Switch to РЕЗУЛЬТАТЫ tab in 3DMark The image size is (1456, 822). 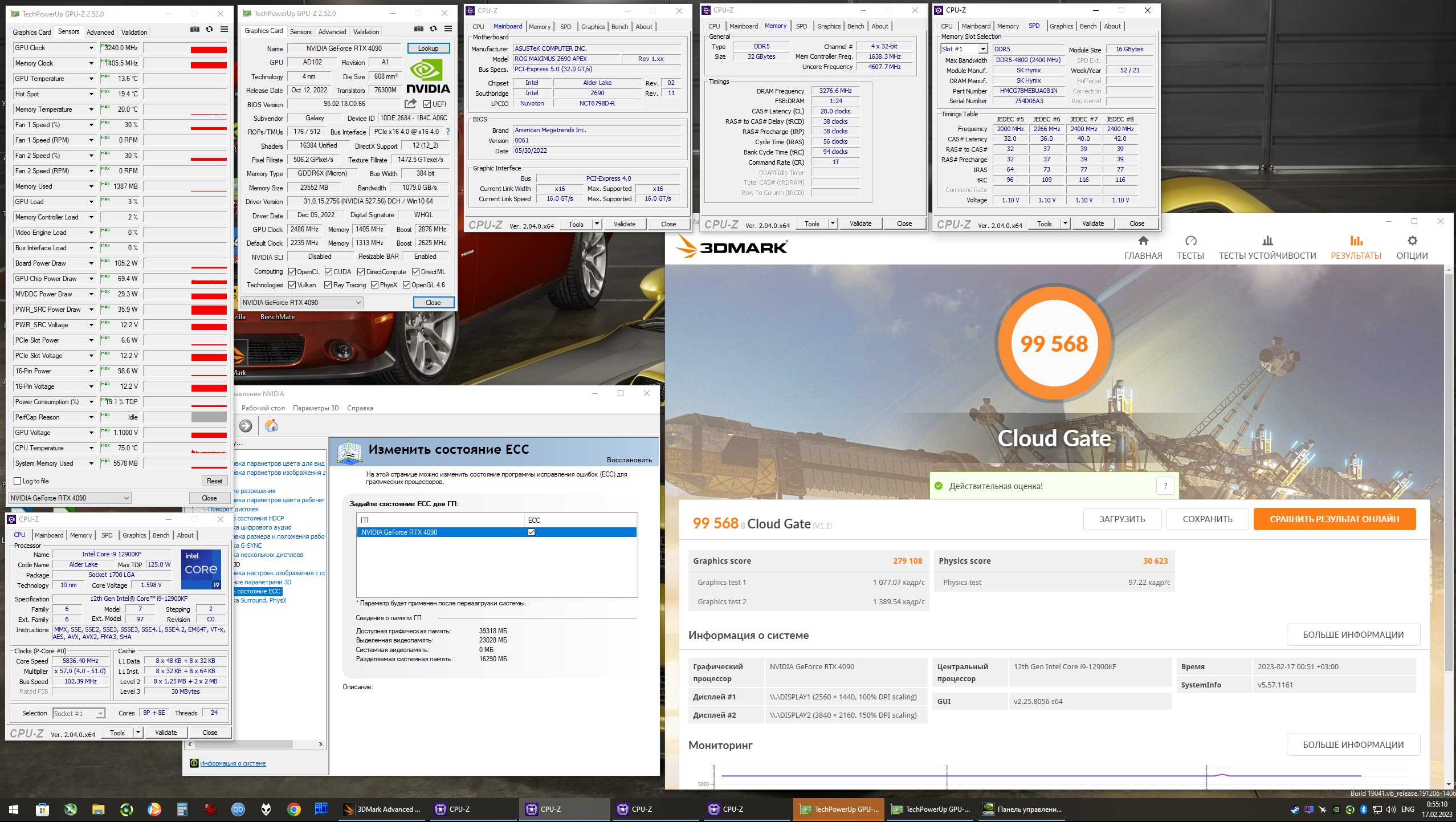[1356, 248]
